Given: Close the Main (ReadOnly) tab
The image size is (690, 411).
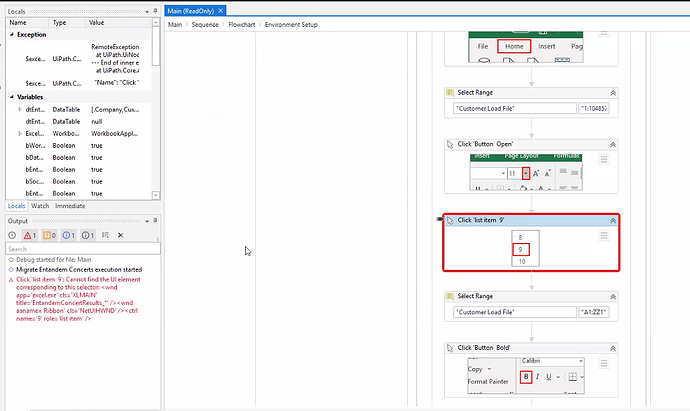Looking at the screenshot, I should [220, 11].
